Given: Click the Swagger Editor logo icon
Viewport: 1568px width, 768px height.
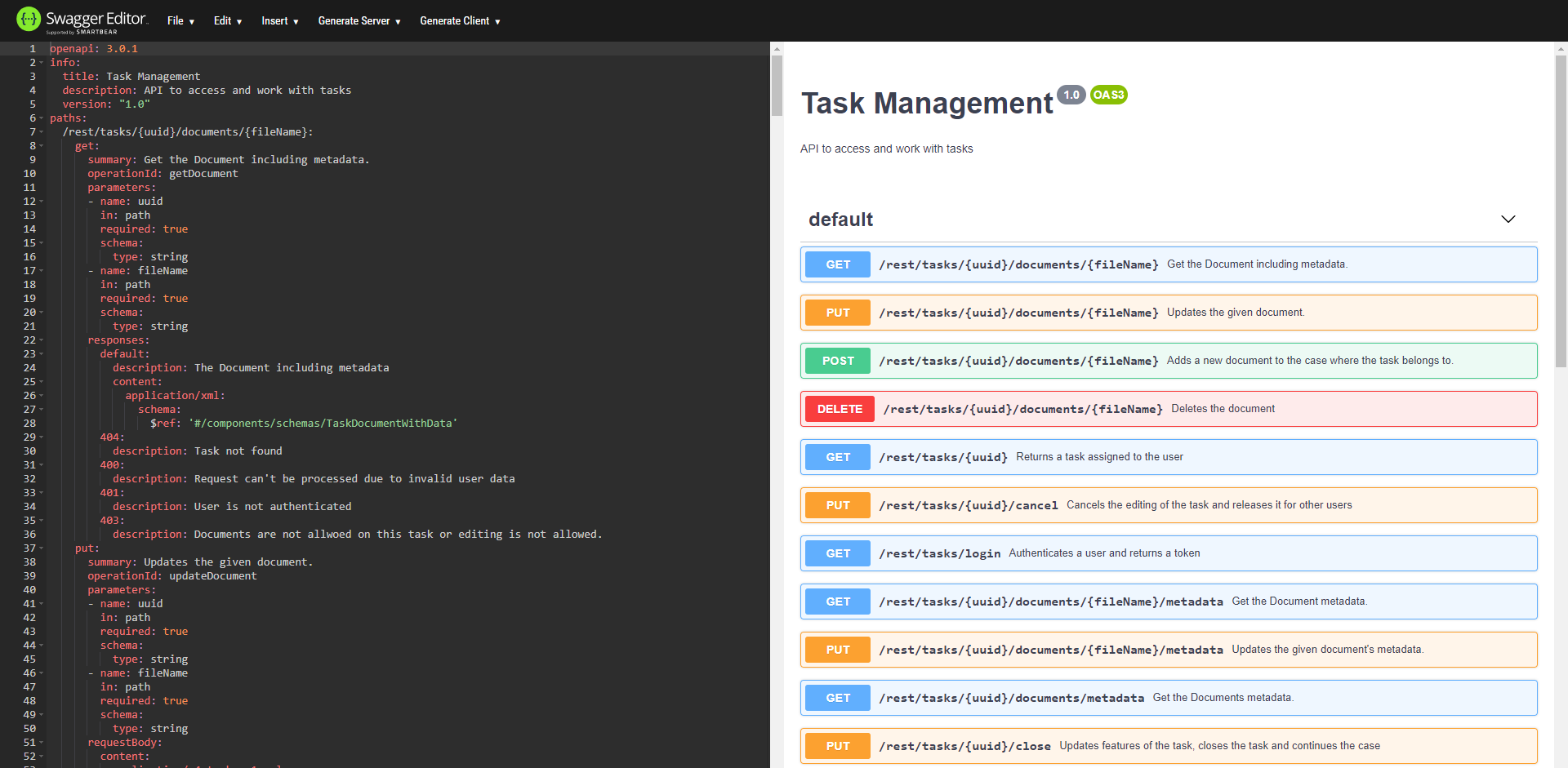Looking at the screenshot, I should pyautogui.click(x=27, y=17).
